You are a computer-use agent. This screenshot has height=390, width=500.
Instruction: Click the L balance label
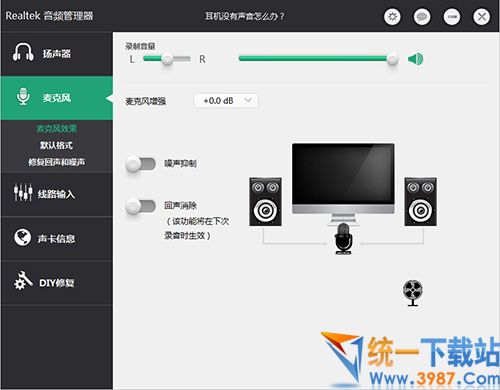click(x=132, y=59)
